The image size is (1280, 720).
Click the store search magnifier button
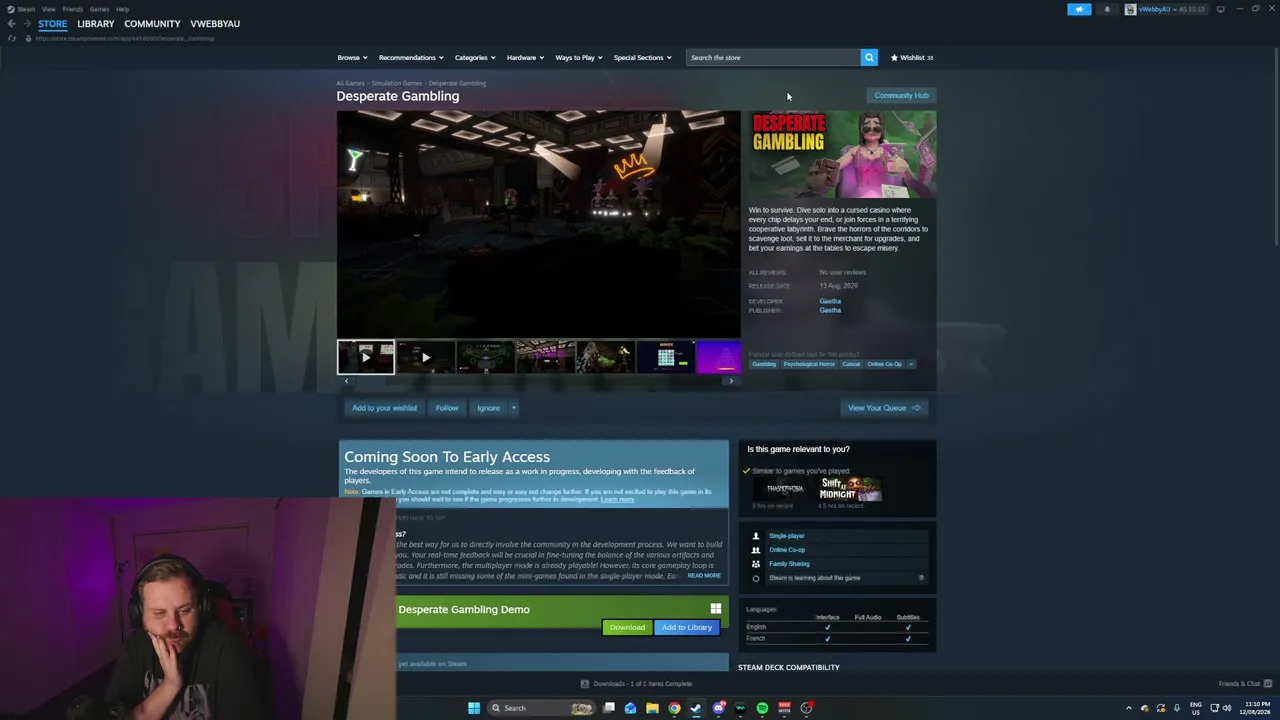[869, 57]
